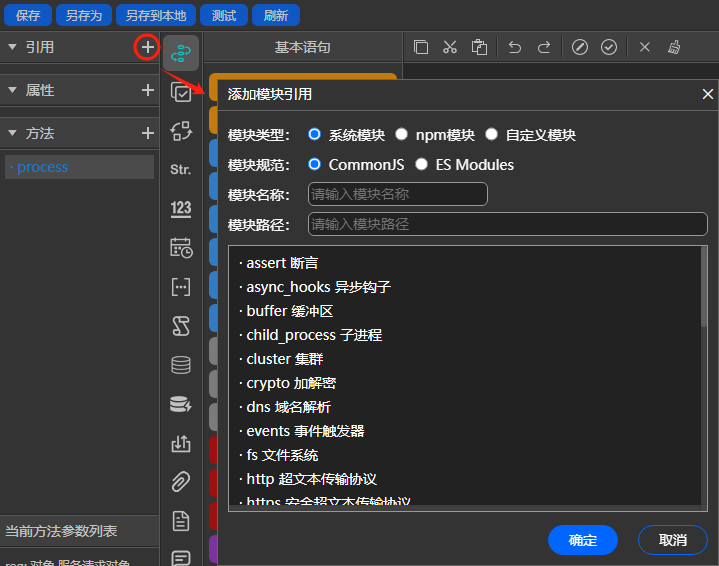Confirm with the 确定 button
The image size is (719, 566).
pyautogui.click(x=583, y=540)
